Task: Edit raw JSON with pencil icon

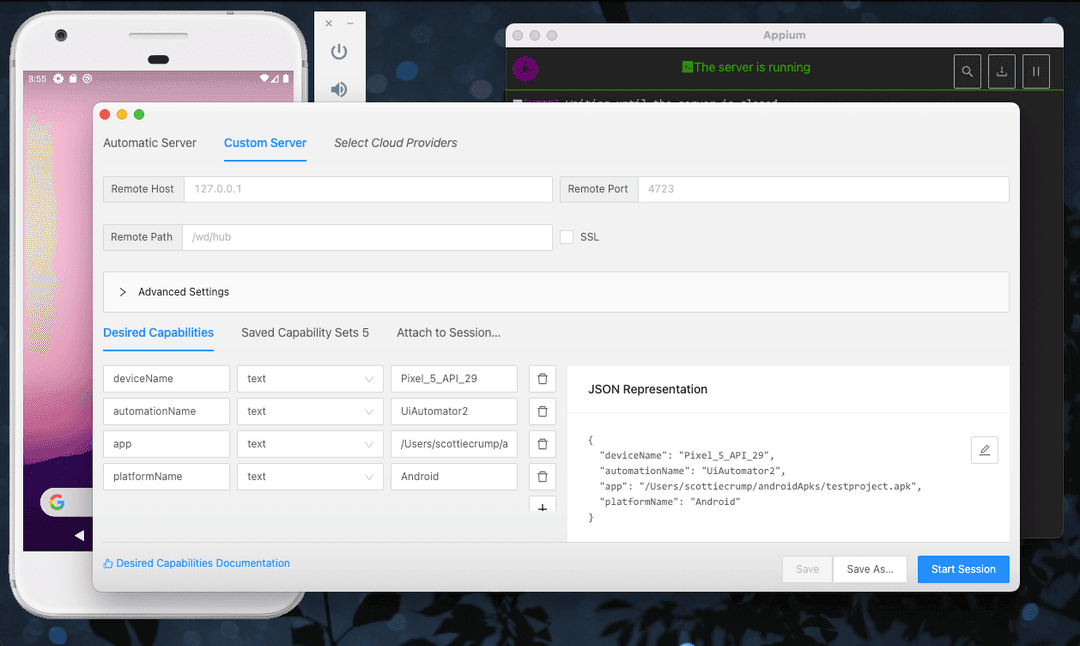Action: tap(984, 450)
